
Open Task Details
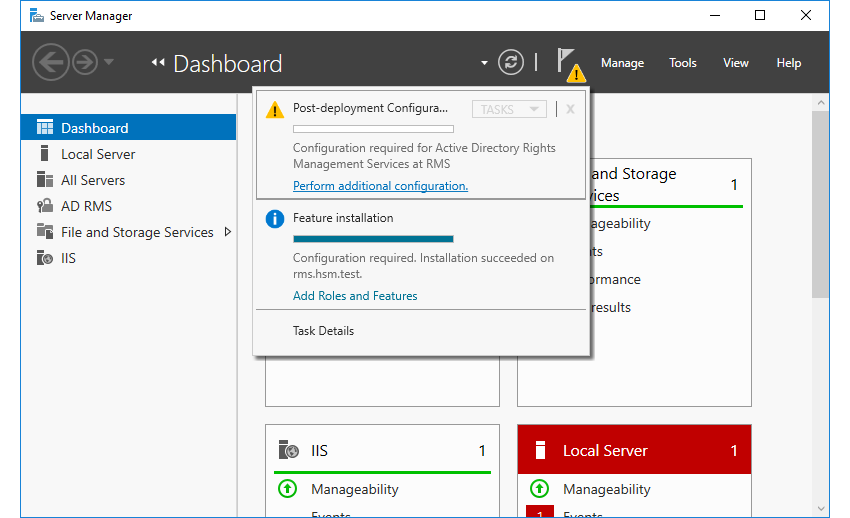(323, 331)
